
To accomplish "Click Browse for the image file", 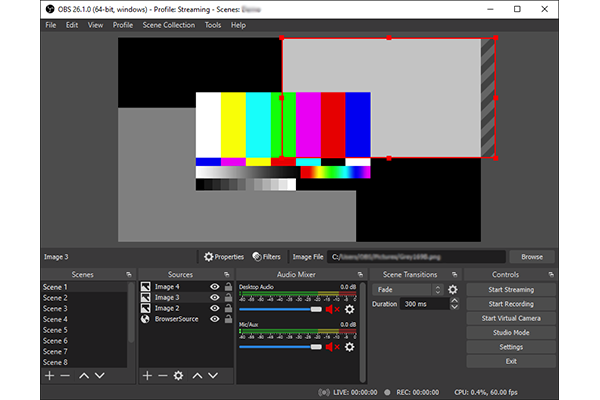I will [531, 257].
